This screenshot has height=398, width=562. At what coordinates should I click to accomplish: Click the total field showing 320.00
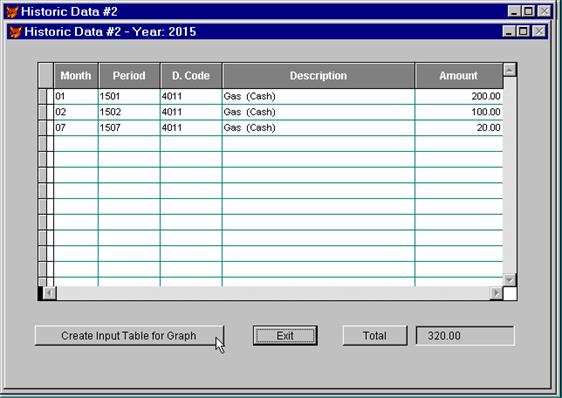[465, 336]
